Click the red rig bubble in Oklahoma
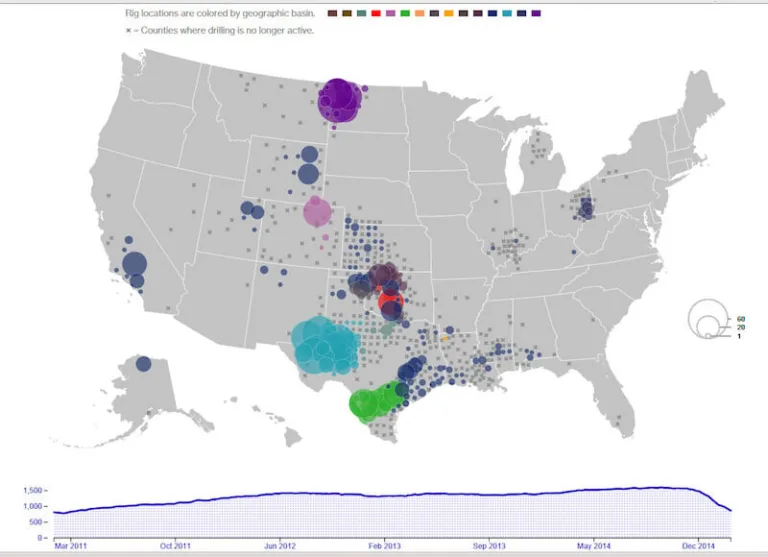Image resolution: width=768 pixels, height=557 pixels. click(x=390, y=301)
